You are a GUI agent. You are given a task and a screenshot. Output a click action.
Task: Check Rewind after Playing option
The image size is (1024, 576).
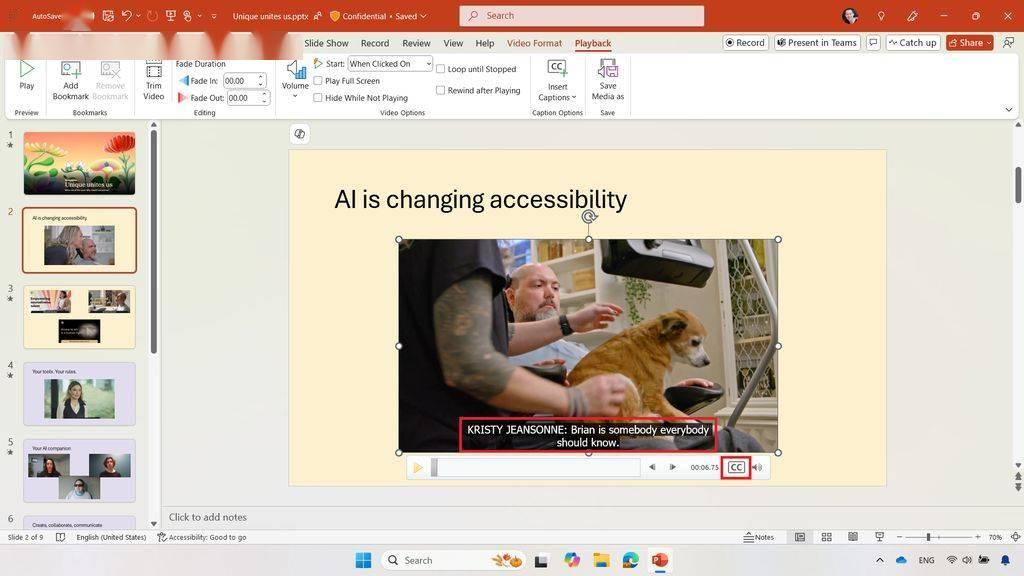(440, 90)
